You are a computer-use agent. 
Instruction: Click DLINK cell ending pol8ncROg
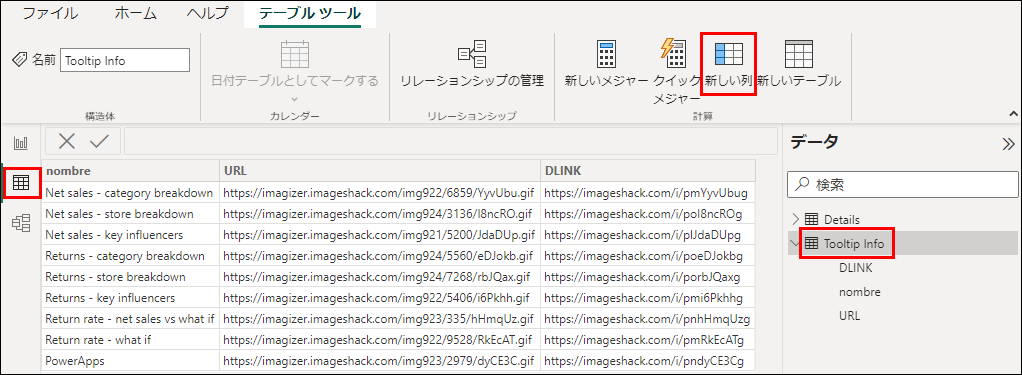tap(648, 213)
